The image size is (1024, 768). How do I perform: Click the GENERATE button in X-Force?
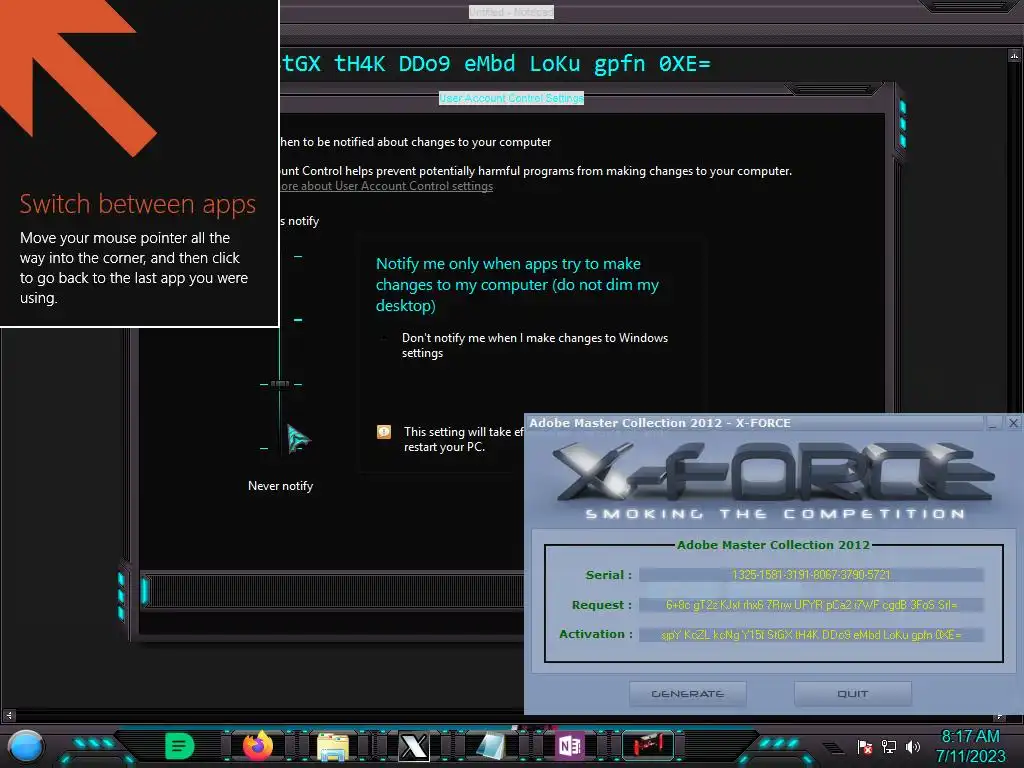pos(688,694)
